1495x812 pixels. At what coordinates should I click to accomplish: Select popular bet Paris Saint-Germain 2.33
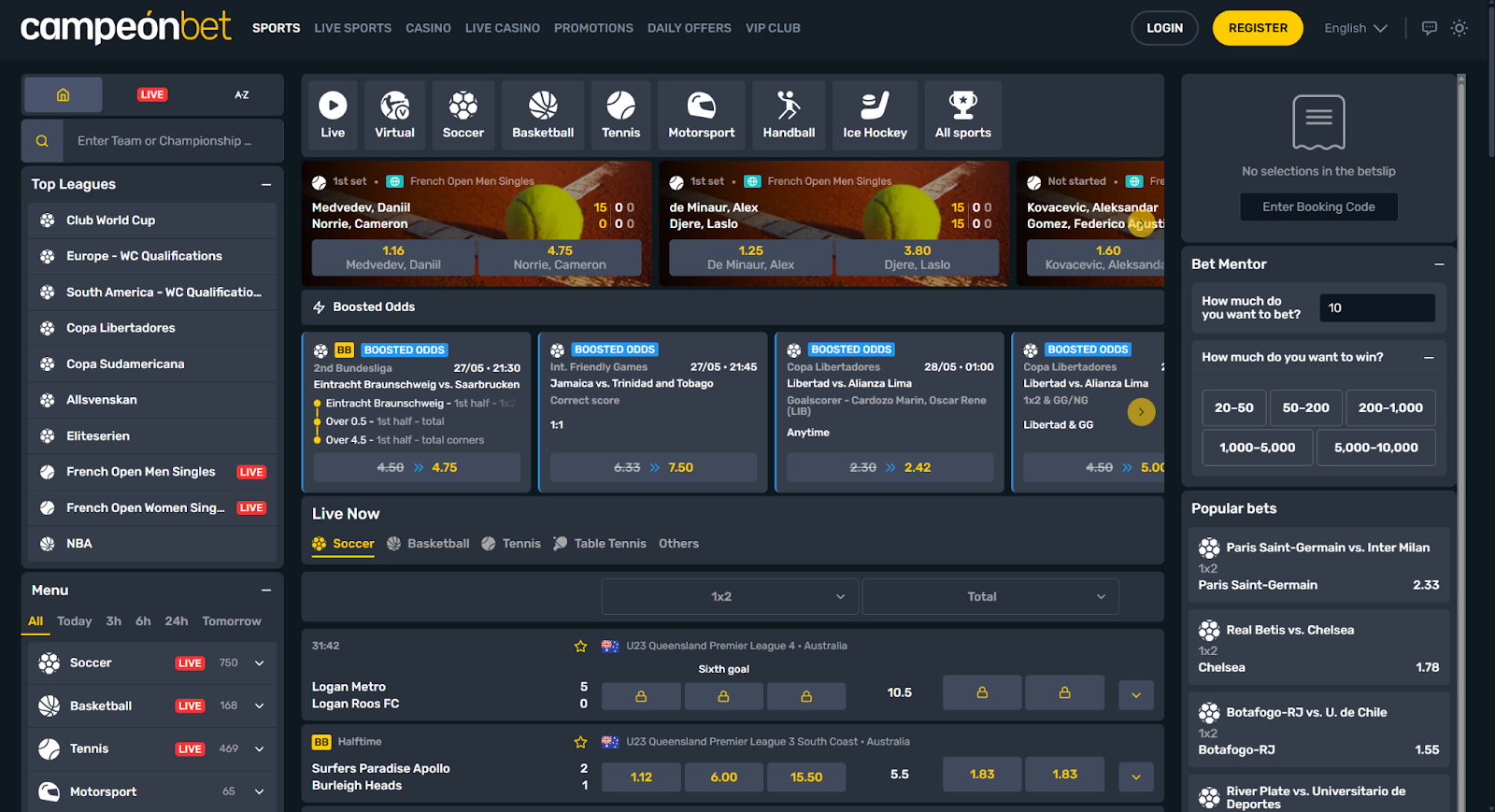[1318, 567]
